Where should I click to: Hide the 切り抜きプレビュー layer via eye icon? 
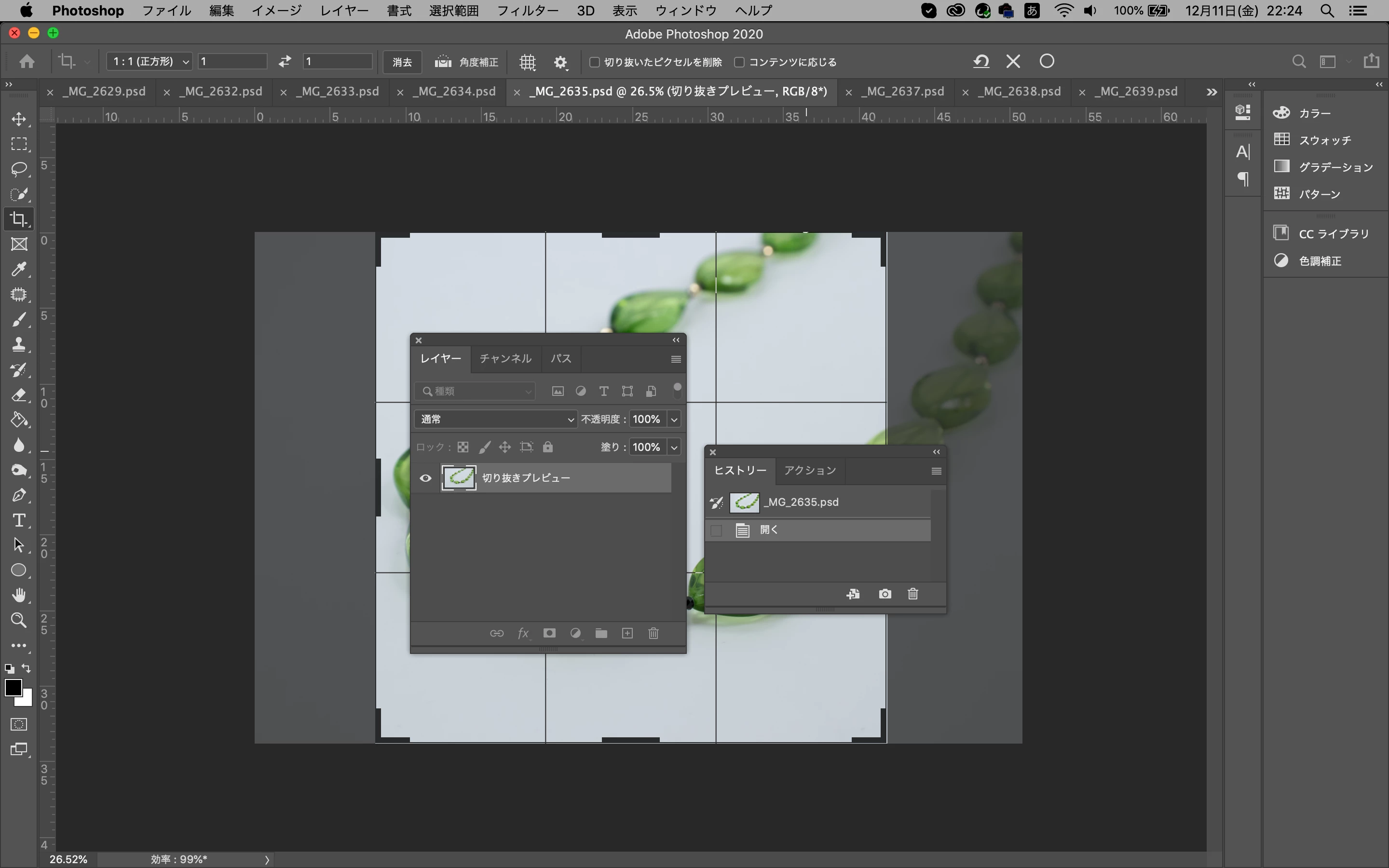coord(425,478)
